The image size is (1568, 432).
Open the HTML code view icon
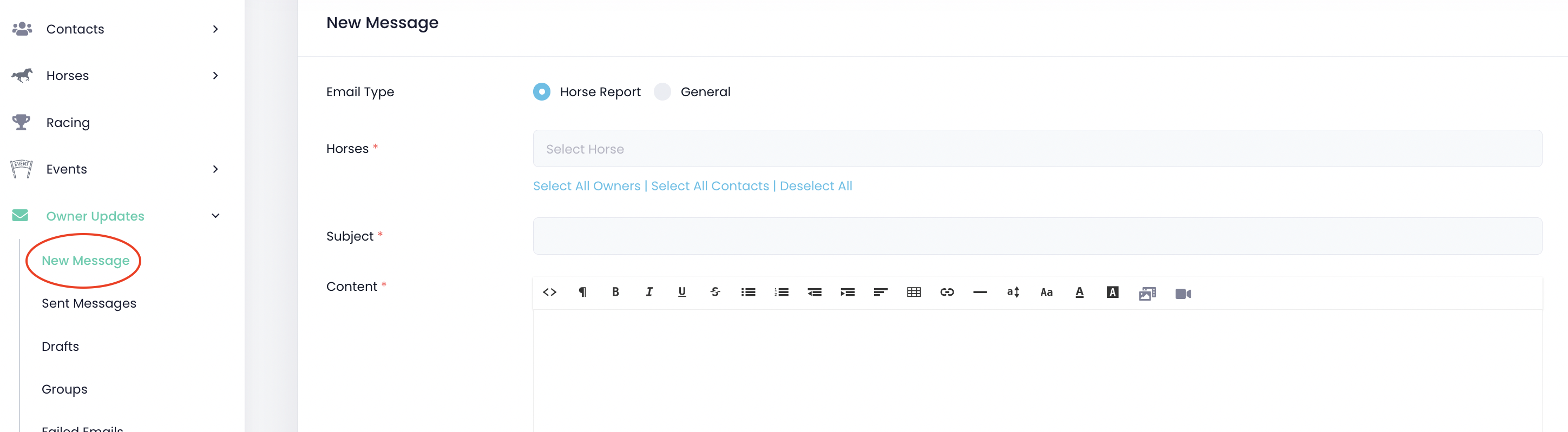point(549,292)
